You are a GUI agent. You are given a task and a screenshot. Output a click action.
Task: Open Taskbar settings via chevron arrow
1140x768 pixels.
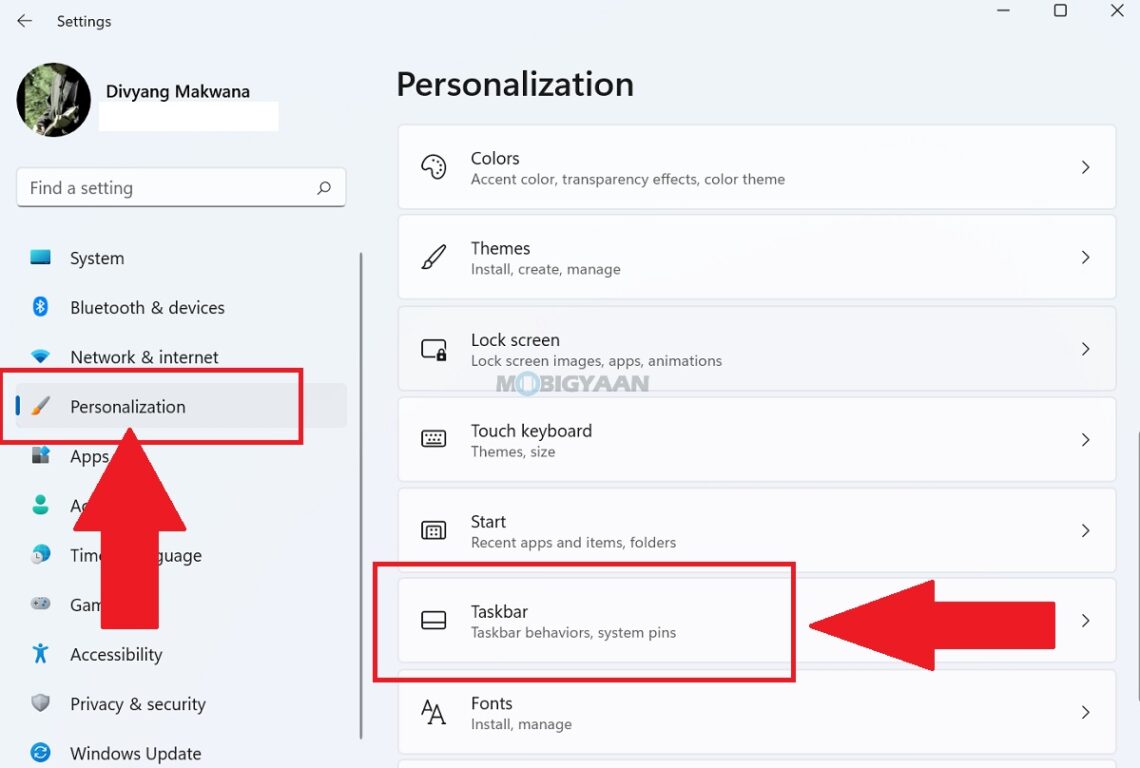(1086, 621)
